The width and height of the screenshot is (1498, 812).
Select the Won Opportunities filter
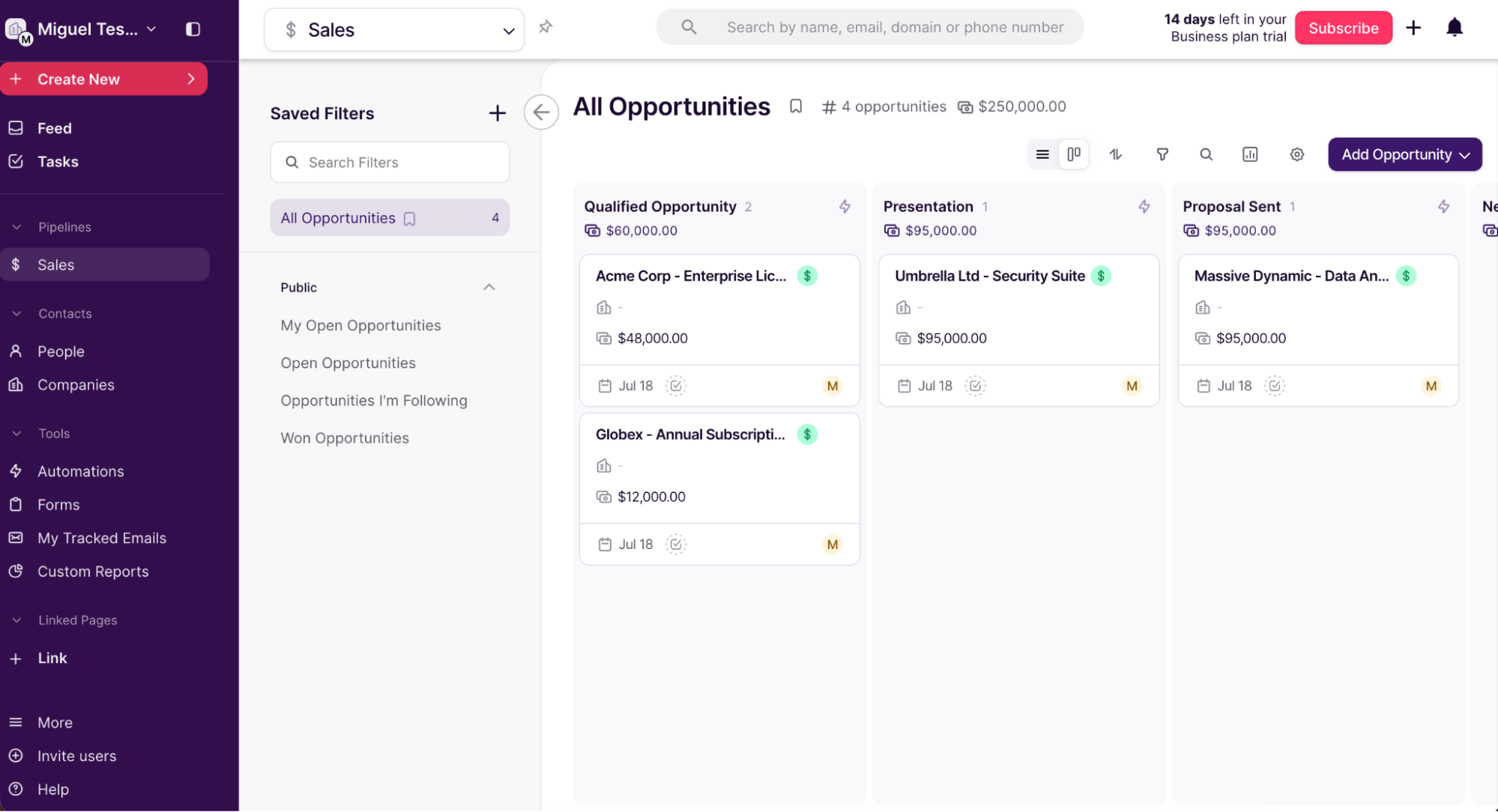(345, 438)
